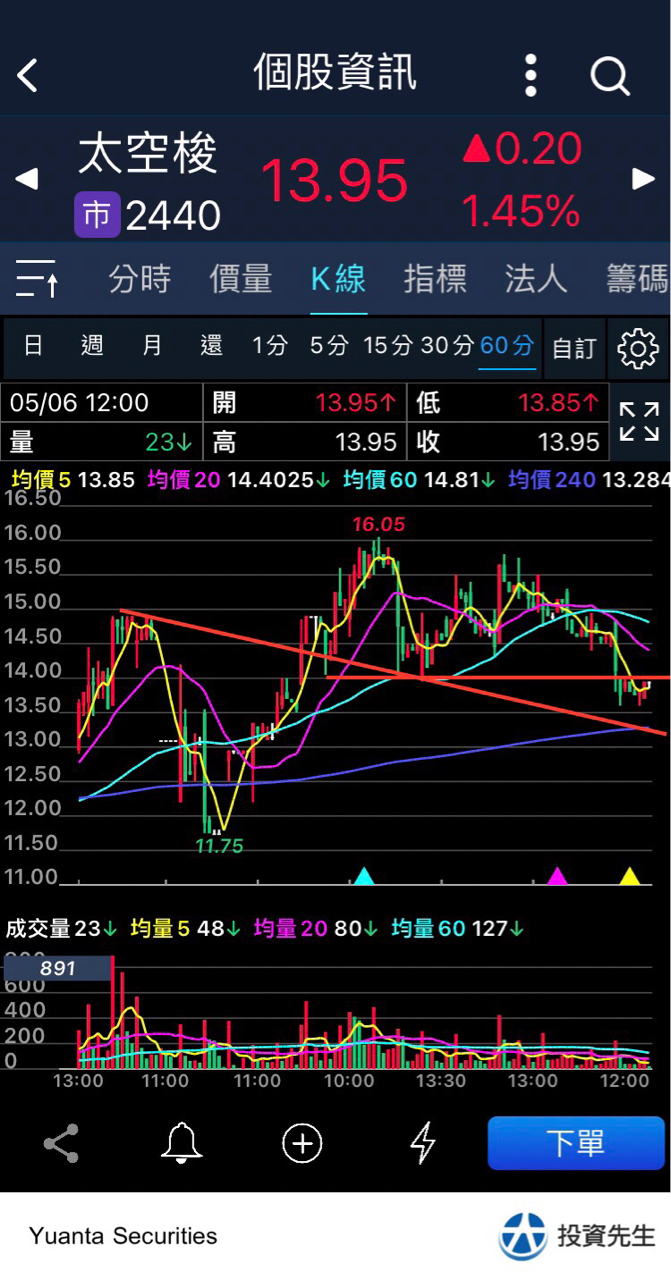This screenshot has width=671, height=1280.
Task: Tap the purple 市 market badge
Action: (97, 215)
